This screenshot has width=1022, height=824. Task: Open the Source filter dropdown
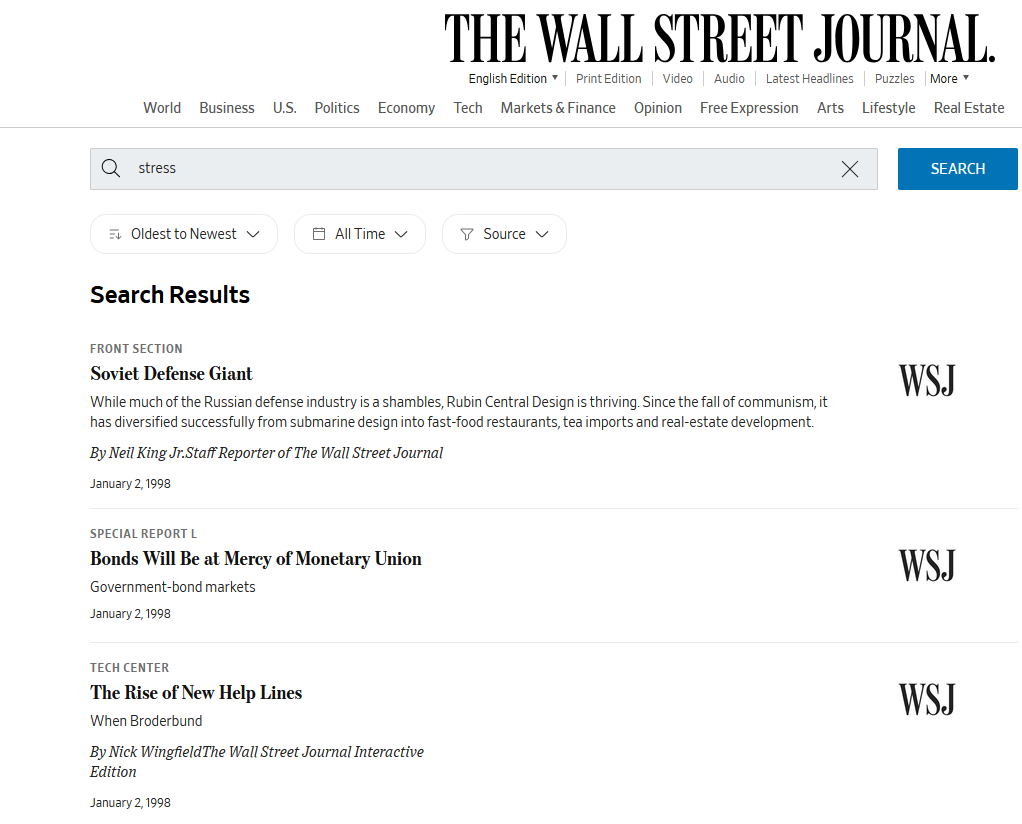(x=504, y=234)
